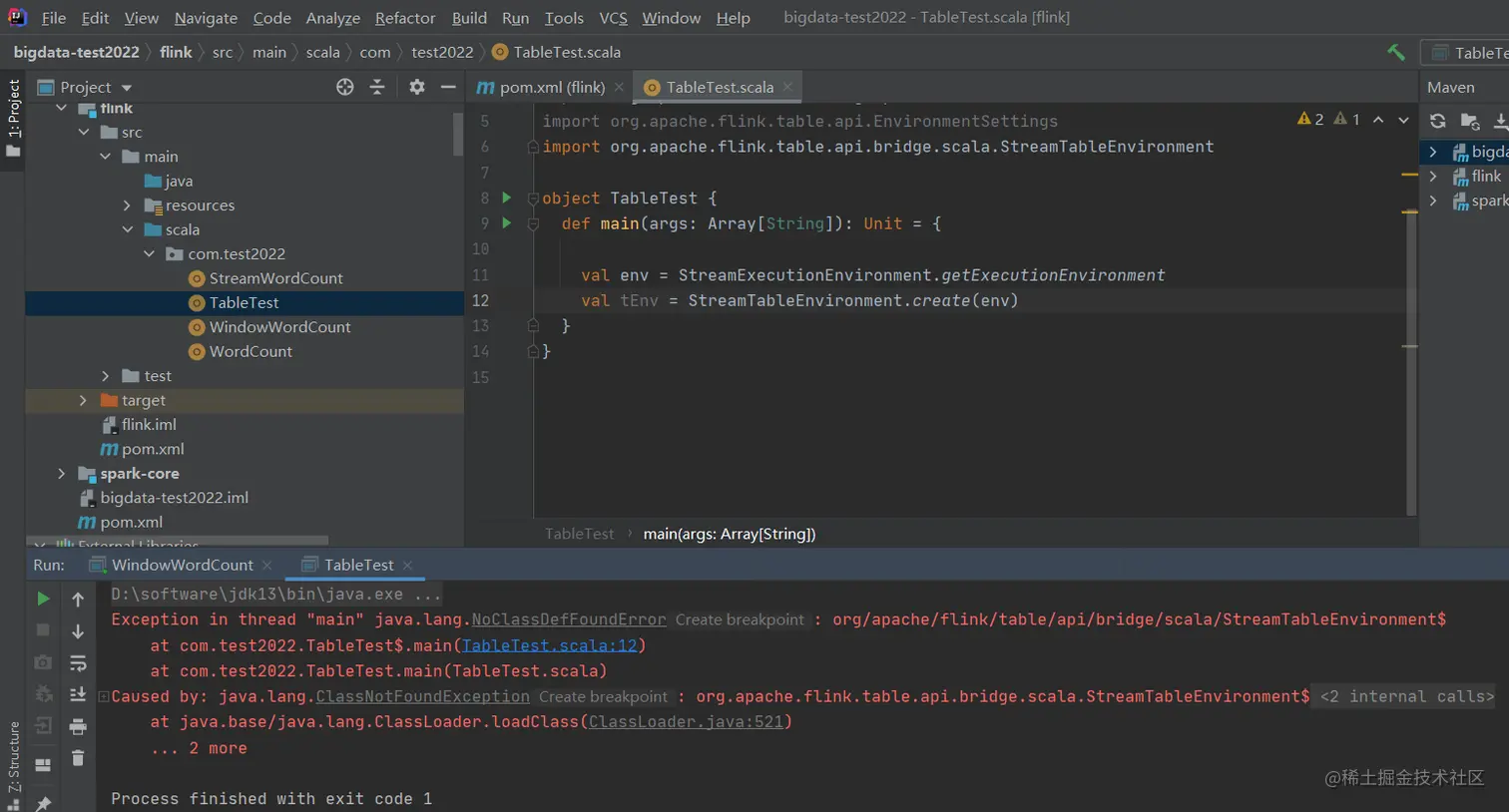The height and width of the screenshot is (812, 1509).
Task: Open the Build menu
Action: (469, 18)
